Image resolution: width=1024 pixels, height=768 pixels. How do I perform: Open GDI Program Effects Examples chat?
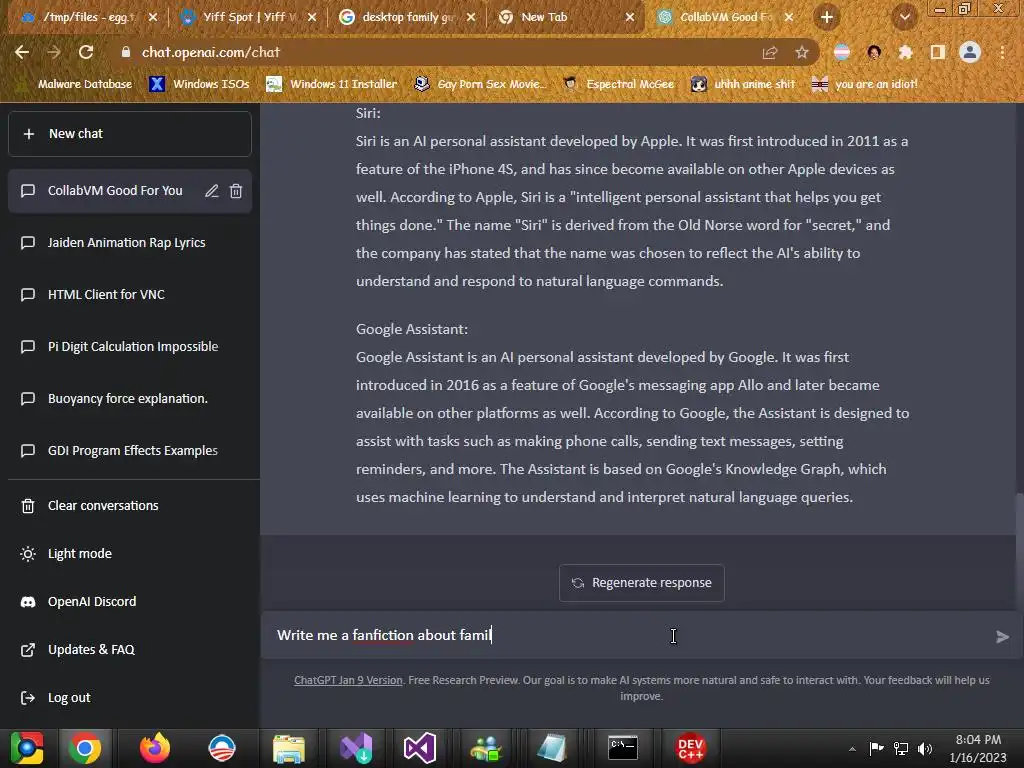point(131,451)
